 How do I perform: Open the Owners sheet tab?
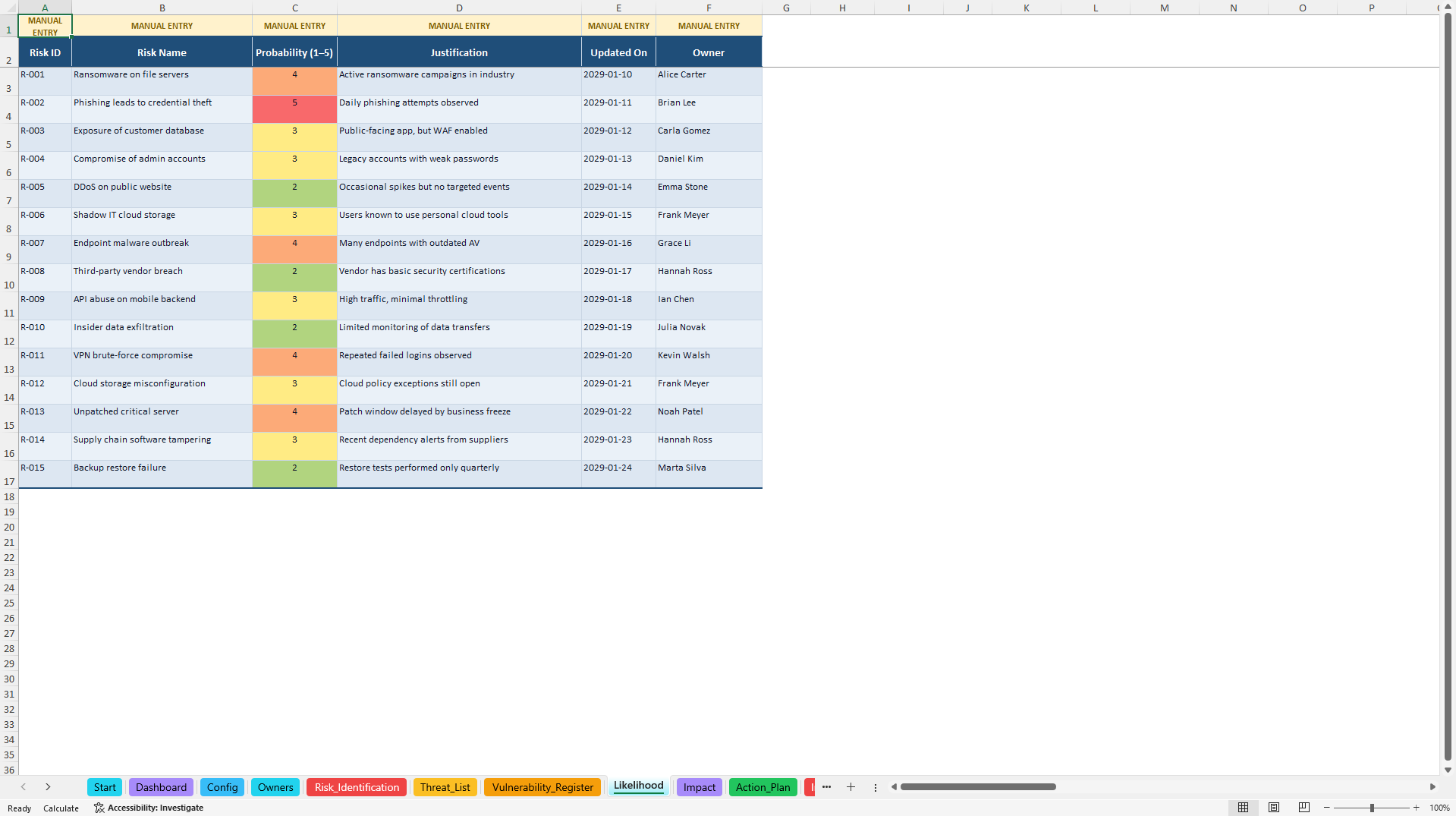click(275, 787)
